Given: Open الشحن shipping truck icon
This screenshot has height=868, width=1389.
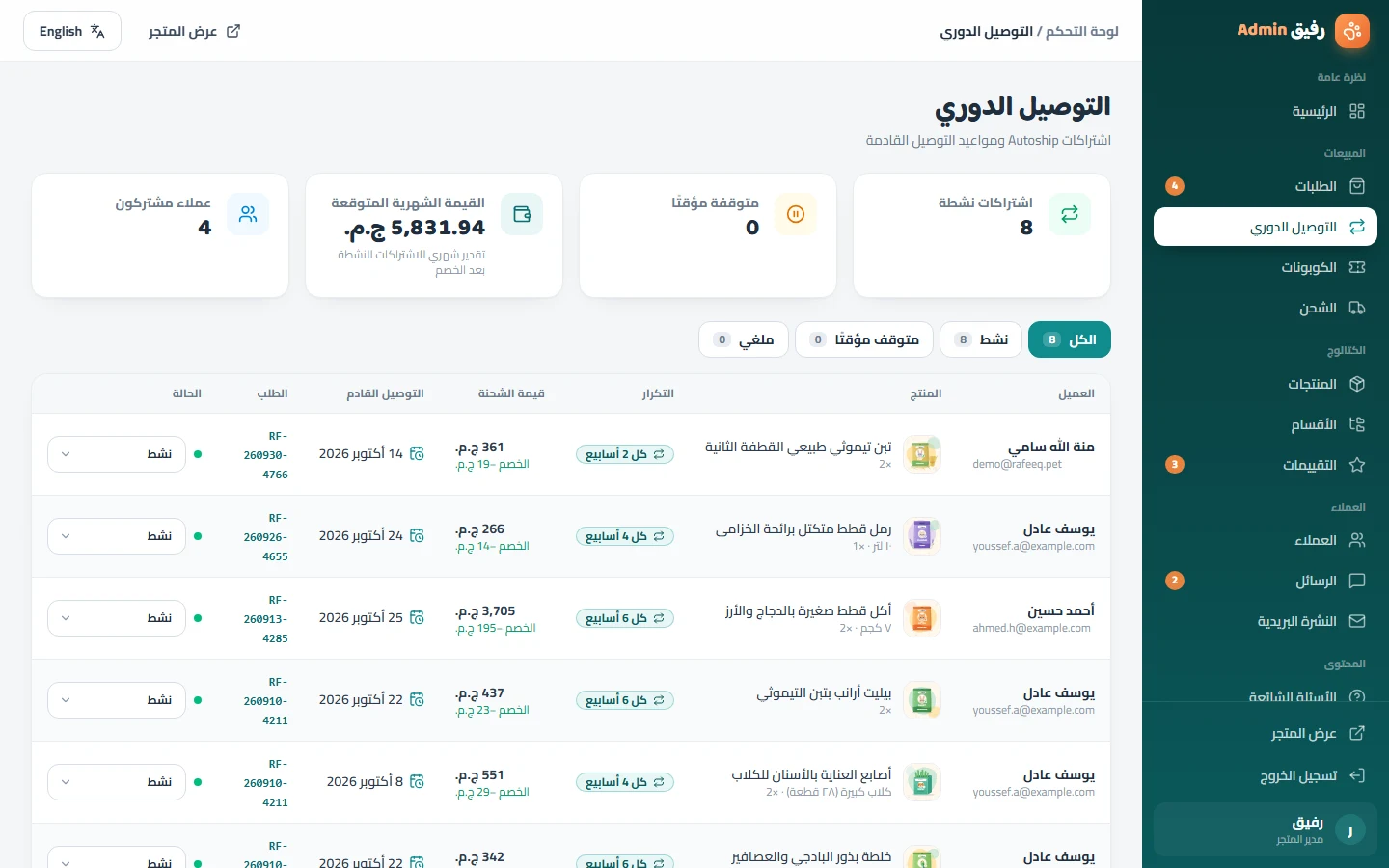Looking at the screenshot, I should [x=1357, y=308].
